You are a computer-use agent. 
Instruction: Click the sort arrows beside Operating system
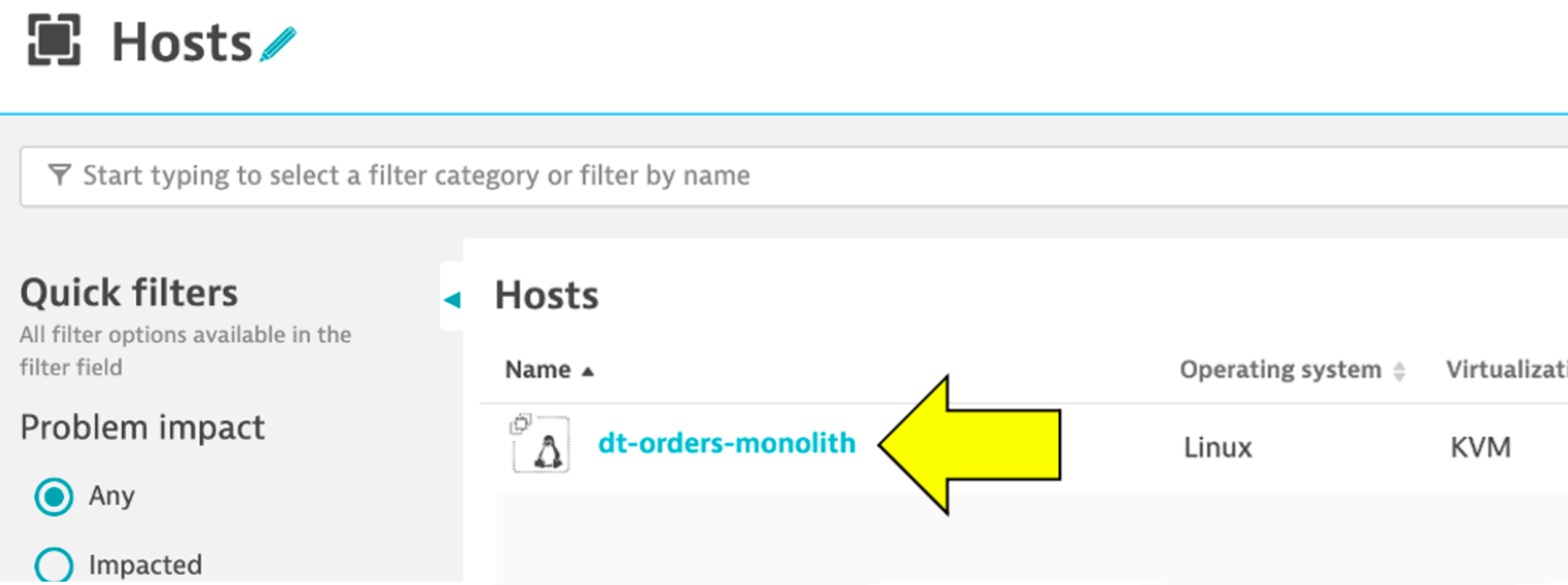click(1399, 371)
